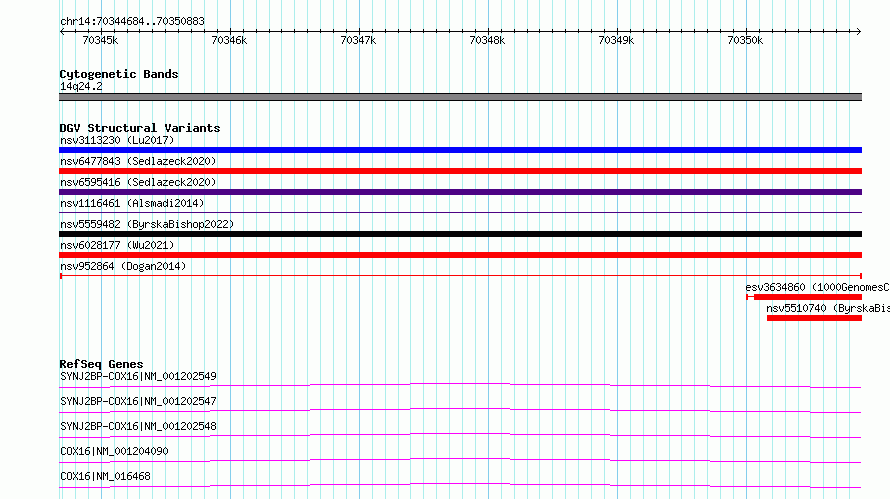
Task: Open the nsv6595416 (Sedlazeck2020) variant label
Action: pos(138,182)
